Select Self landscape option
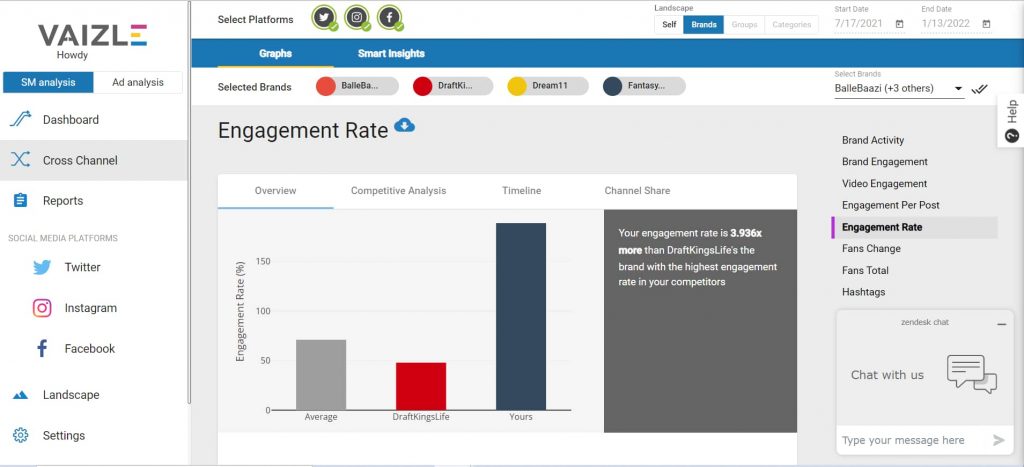The image size is (1024, 467). tap(669, 25)
